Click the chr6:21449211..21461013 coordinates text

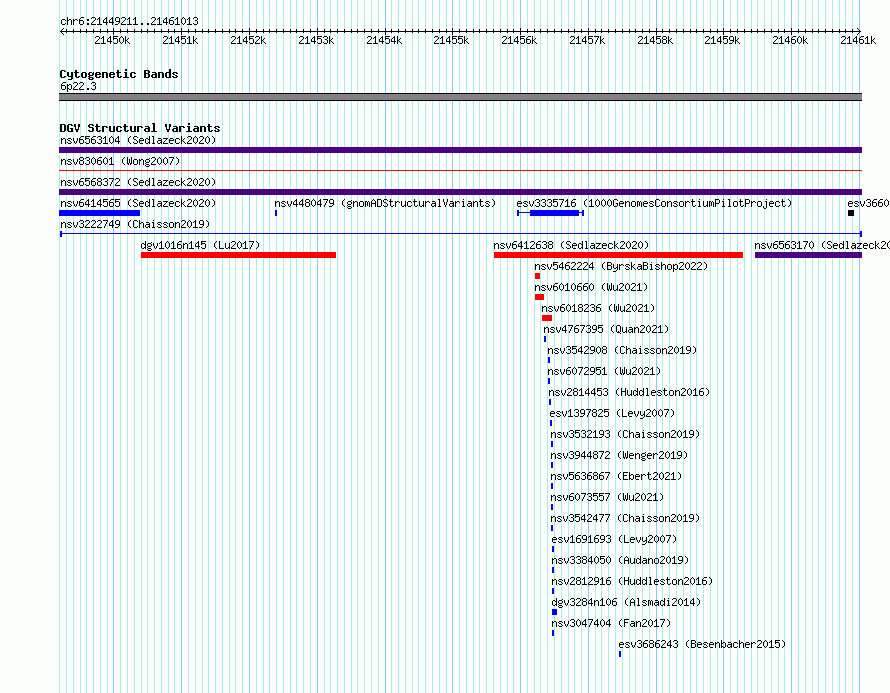129,21
